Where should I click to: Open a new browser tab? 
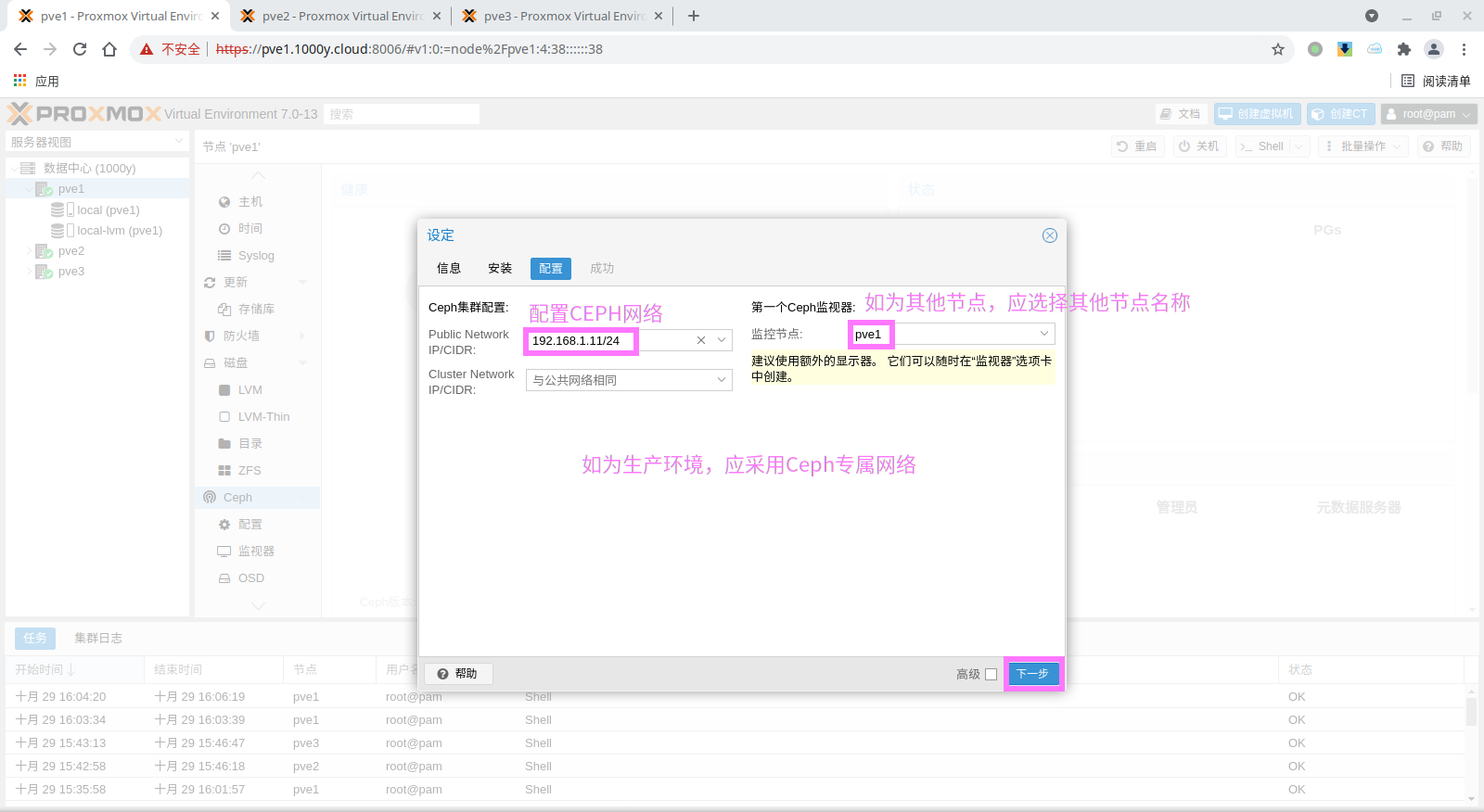point(694,16)
